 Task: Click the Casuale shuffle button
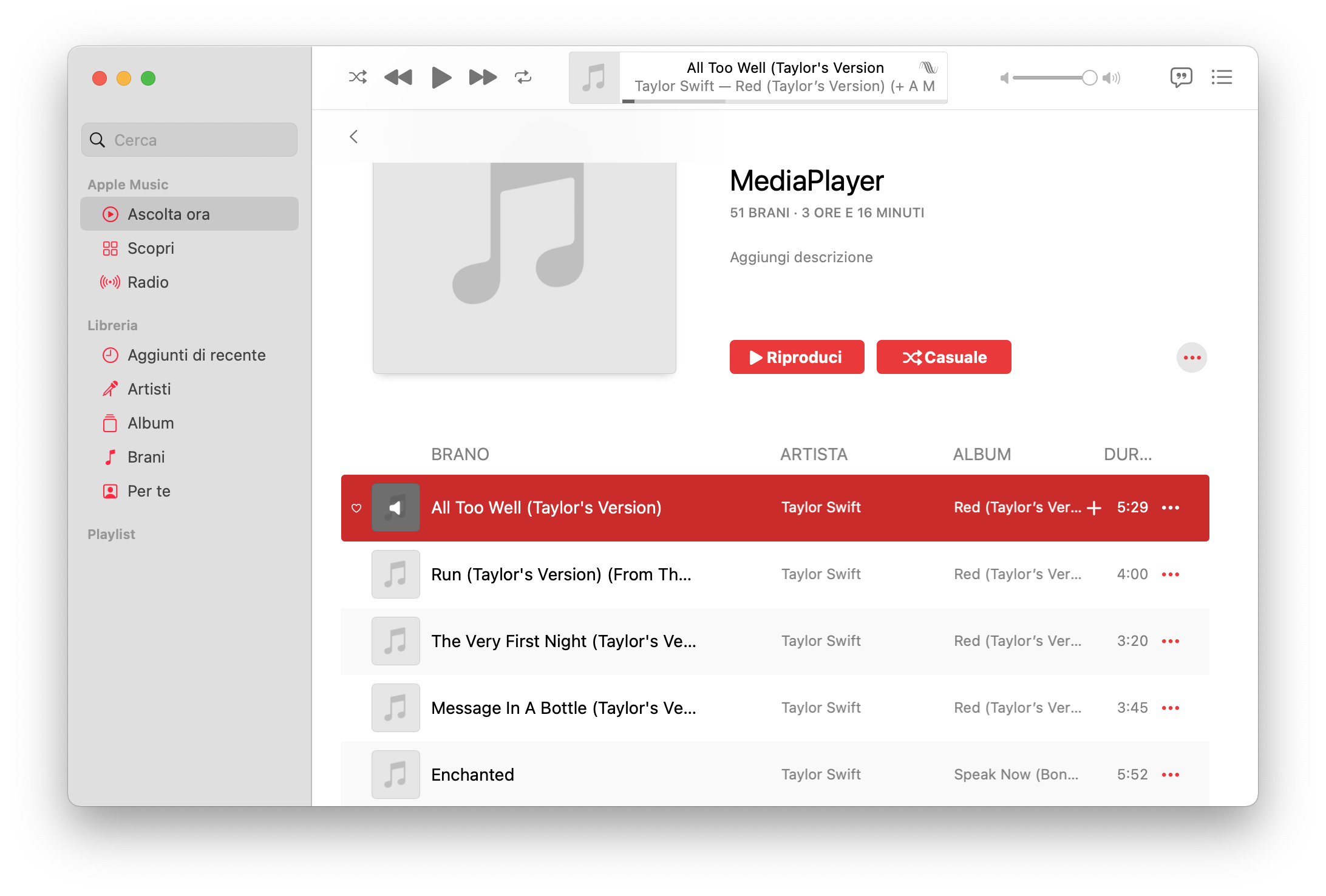tap(944, 357)
